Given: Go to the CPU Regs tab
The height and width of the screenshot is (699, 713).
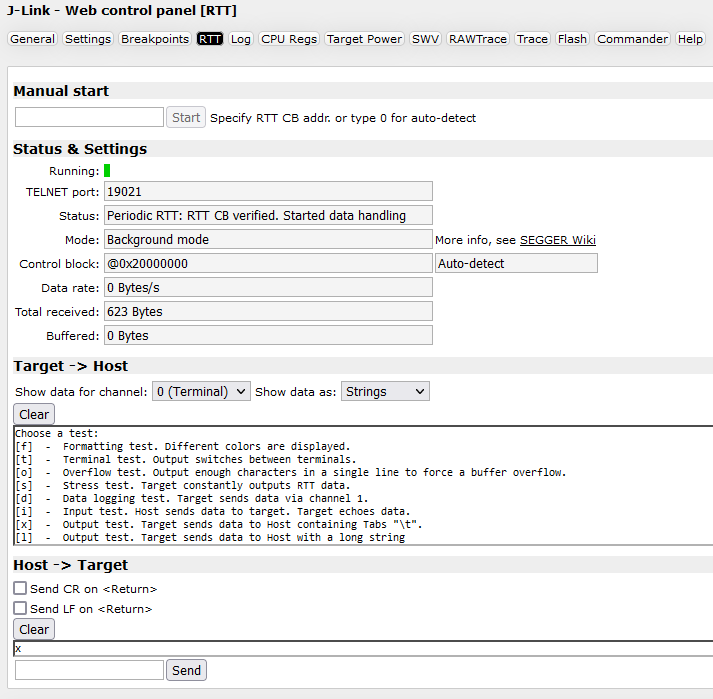Looking at the screenshot, I should pyautogui.click(x=289, y=39).
